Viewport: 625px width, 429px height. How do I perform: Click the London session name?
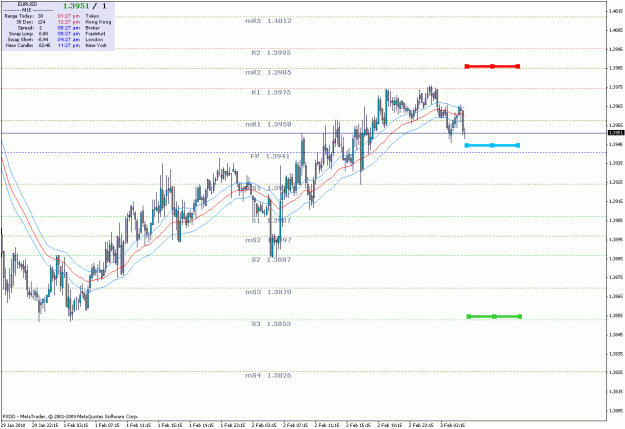[94, 39]
